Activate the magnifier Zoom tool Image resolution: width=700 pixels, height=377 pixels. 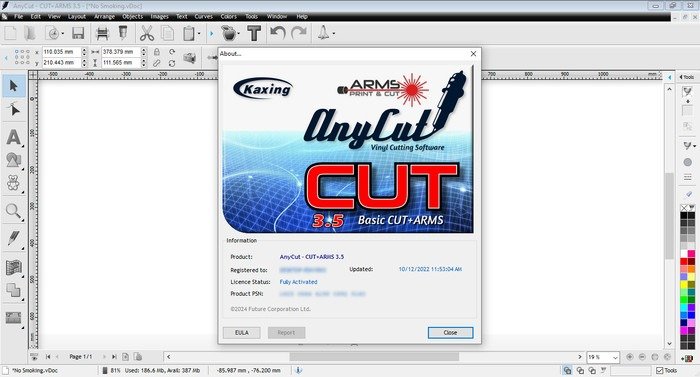(x=13, y=211)
